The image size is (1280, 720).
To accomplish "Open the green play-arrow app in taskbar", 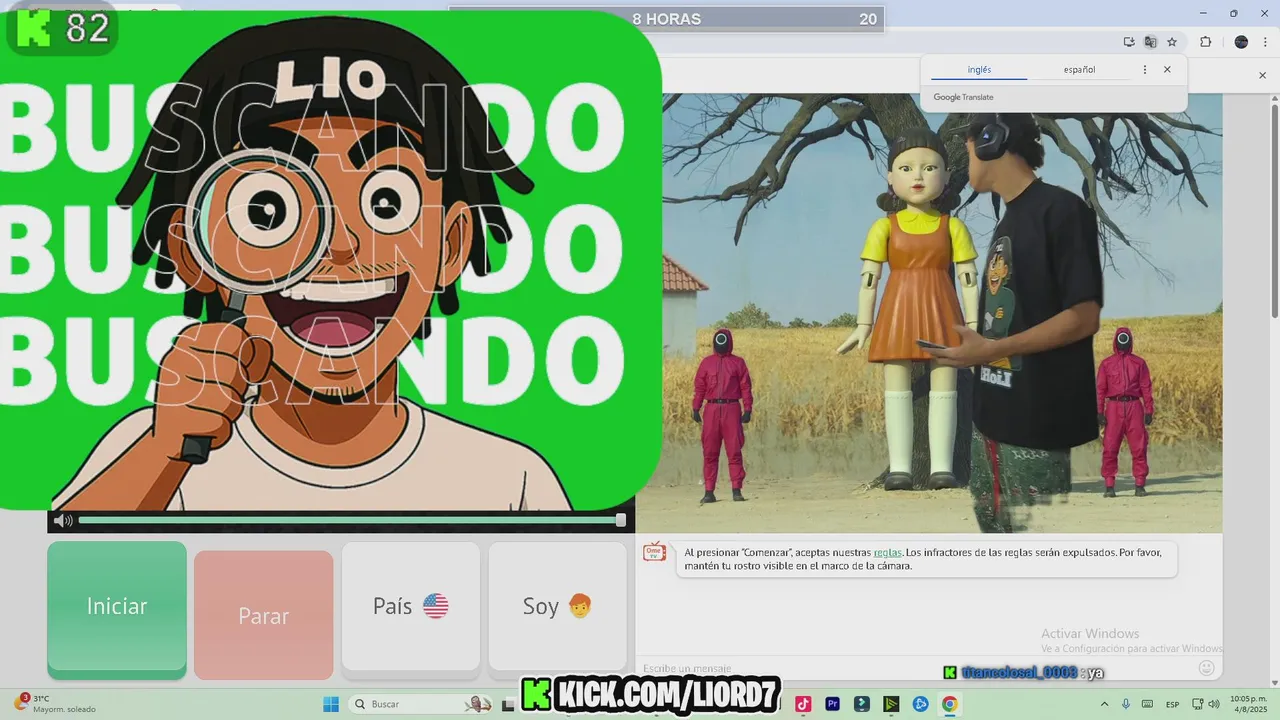I will click(891, 704).
